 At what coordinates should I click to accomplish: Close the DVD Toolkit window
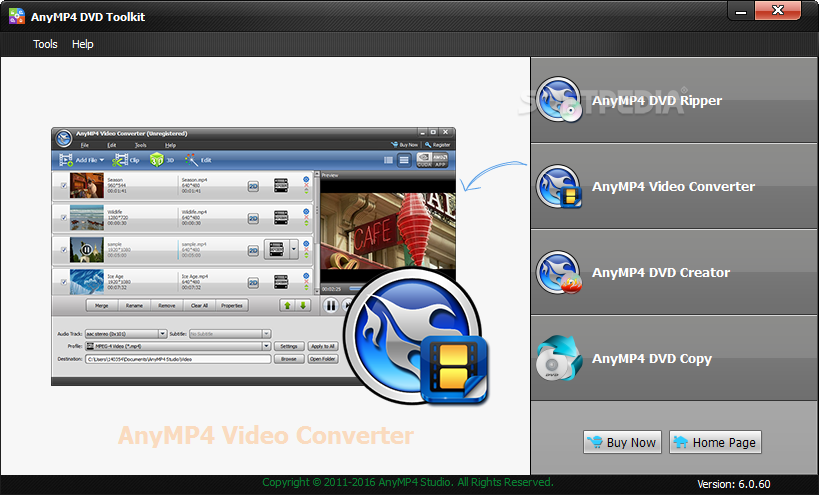pos(778,10)
